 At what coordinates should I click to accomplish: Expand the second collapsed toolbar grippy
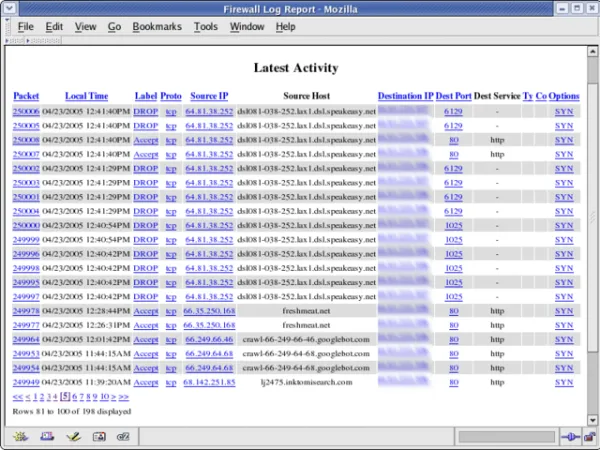click(44, 40)
